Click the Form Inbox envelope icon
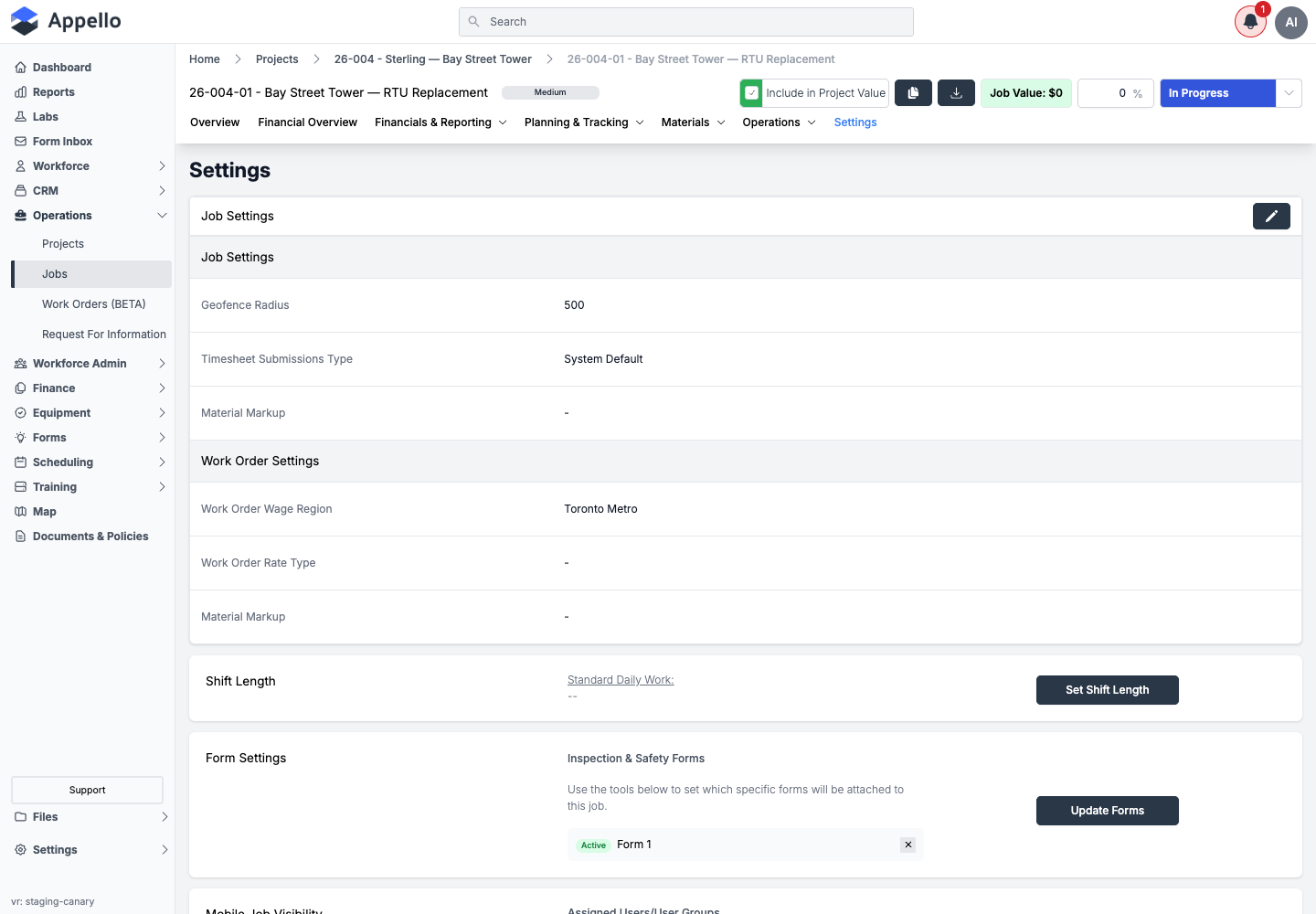 20,142
